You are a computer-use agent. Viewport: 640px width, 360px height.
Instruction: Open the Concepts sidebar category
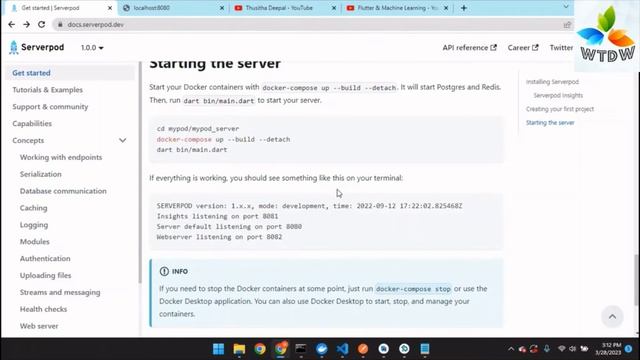click(28, 140)
